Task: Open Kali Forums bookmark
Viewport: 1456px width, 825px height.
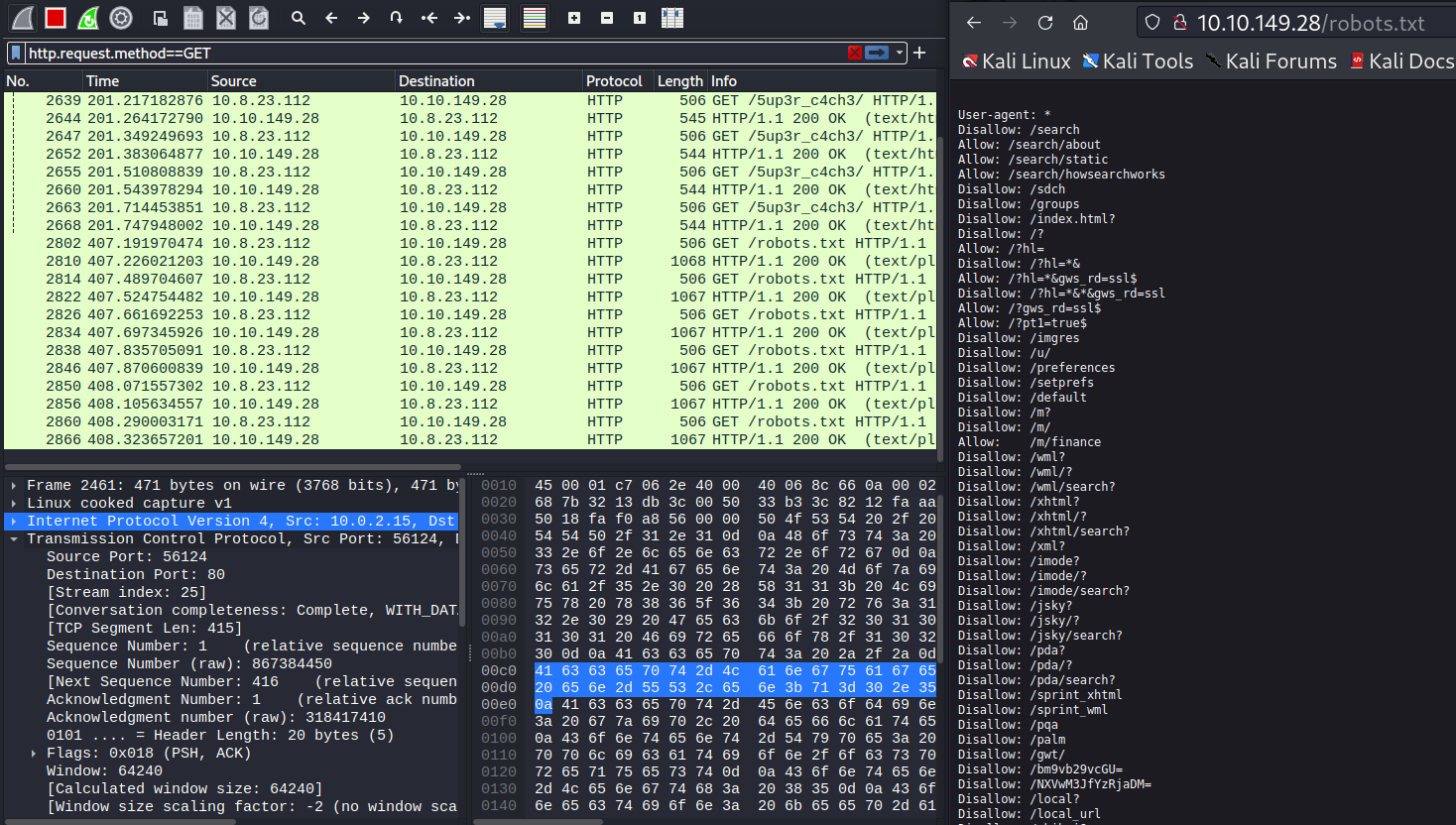Action: [1271, 61]
